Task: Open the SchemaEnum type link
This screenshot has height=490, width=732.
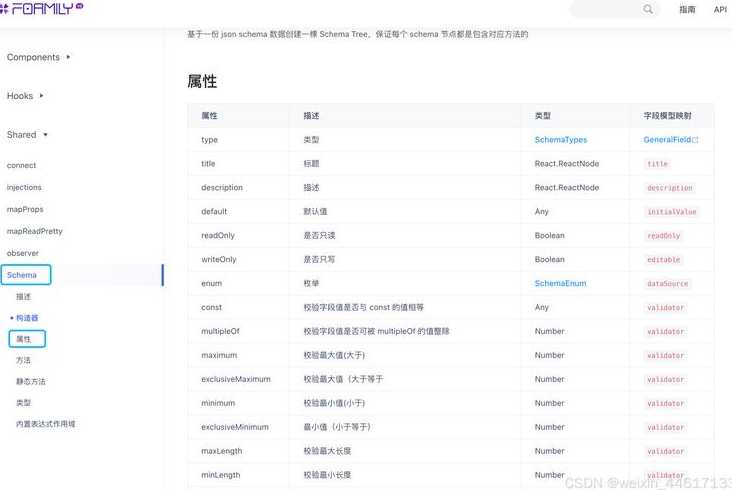Action: (560, 283)
